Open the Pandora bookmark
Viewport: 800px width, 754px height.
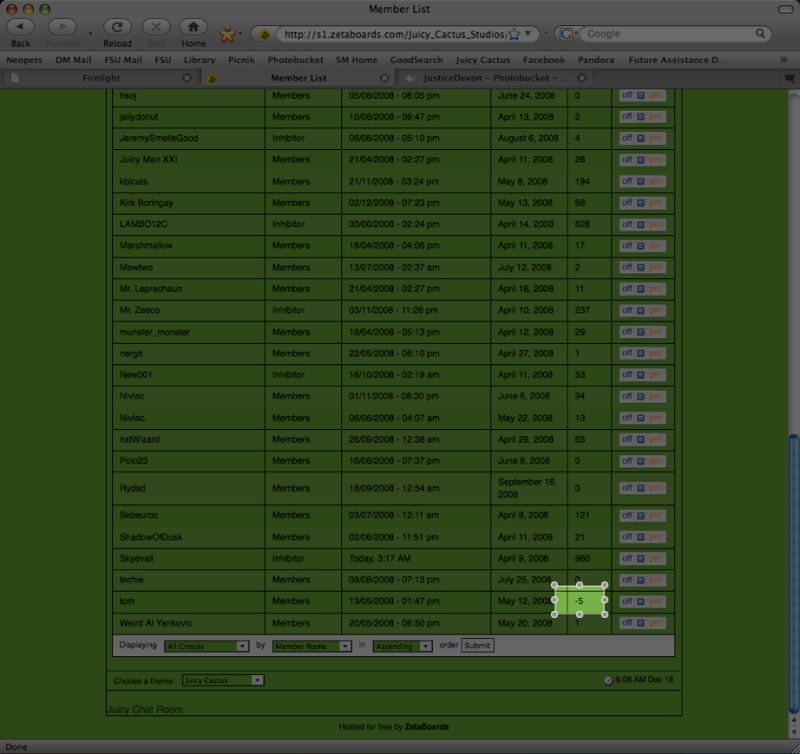(x=597, y=60)
